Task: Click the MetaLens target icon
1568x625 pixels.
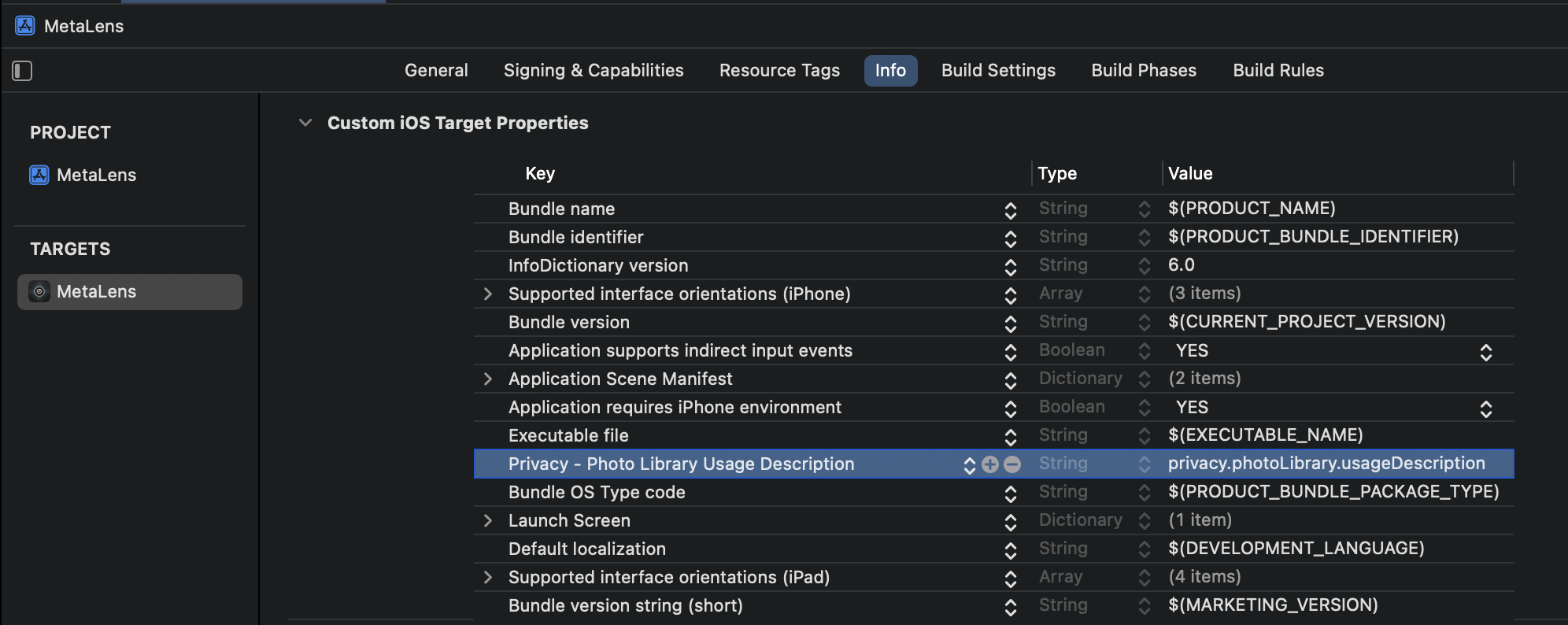Action: click(39, 292)
